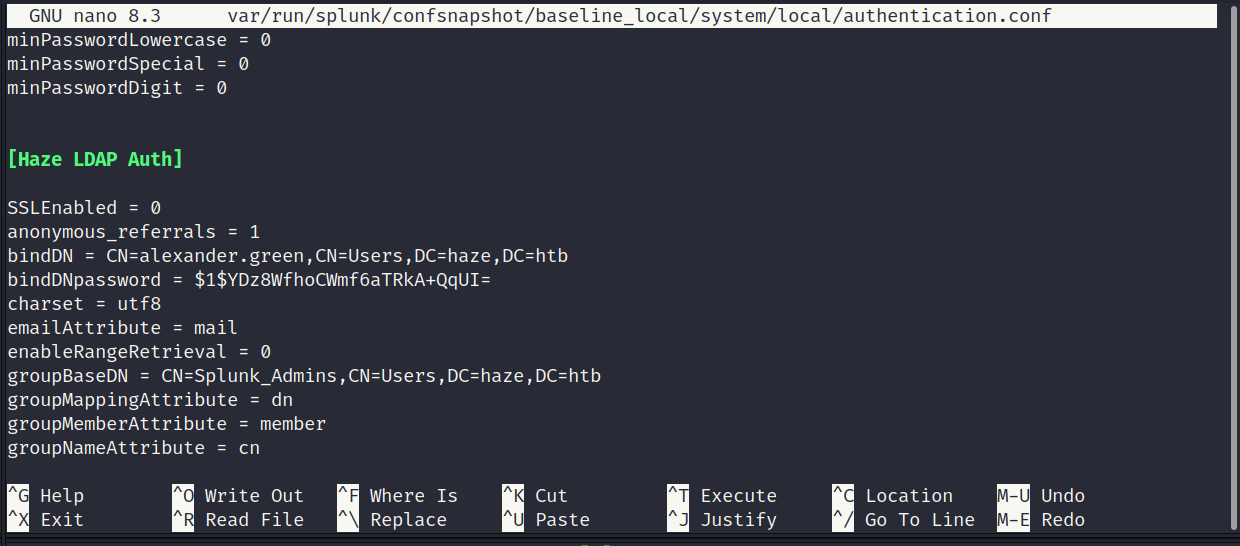The image size is (1240, 546).
Task: Select the ^J Justify shortcut
Action: [722, 520]
